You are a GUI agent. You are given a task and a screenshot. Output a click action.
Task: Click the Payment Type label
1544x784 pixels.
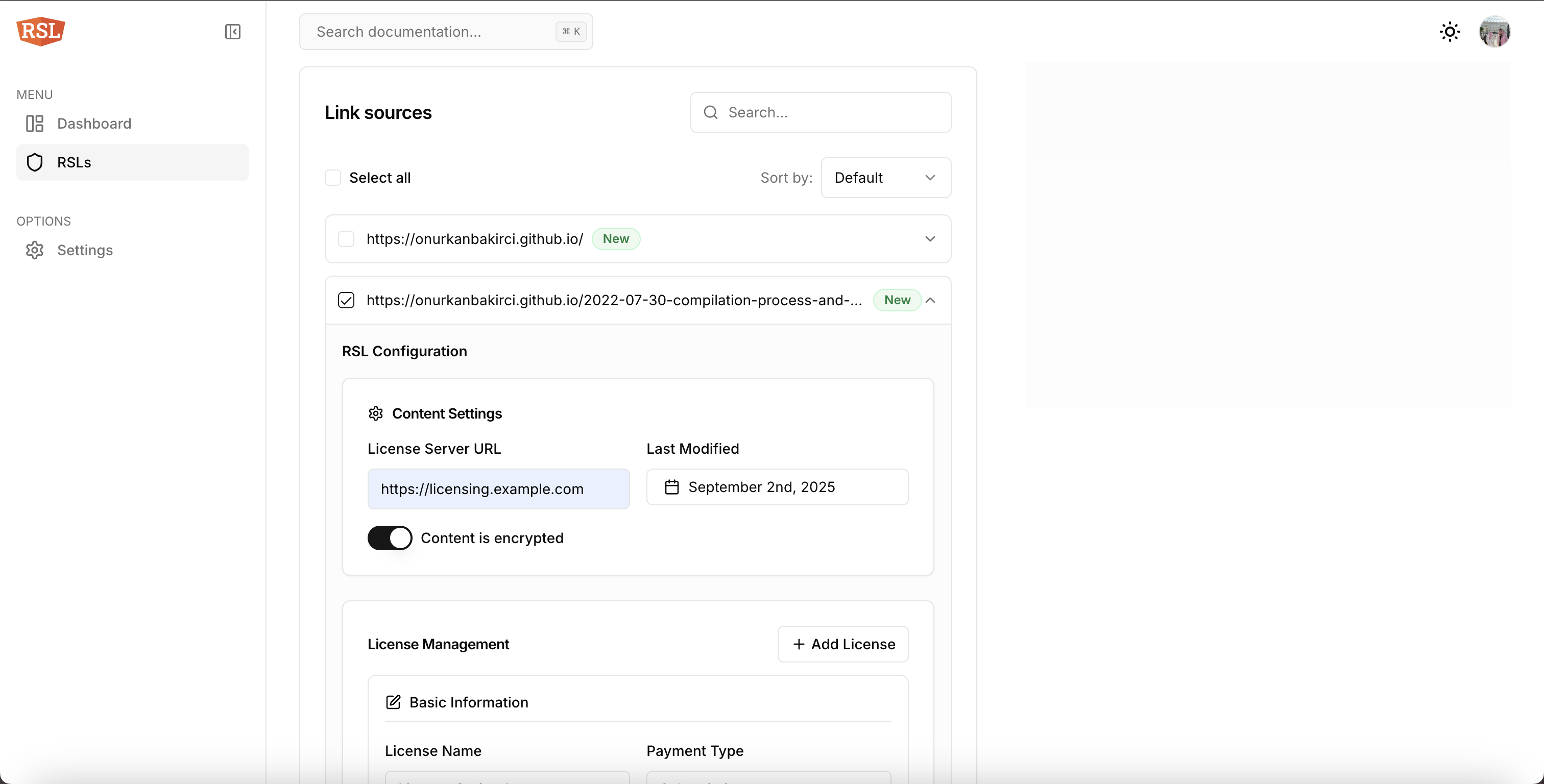(x=695, y=751)
